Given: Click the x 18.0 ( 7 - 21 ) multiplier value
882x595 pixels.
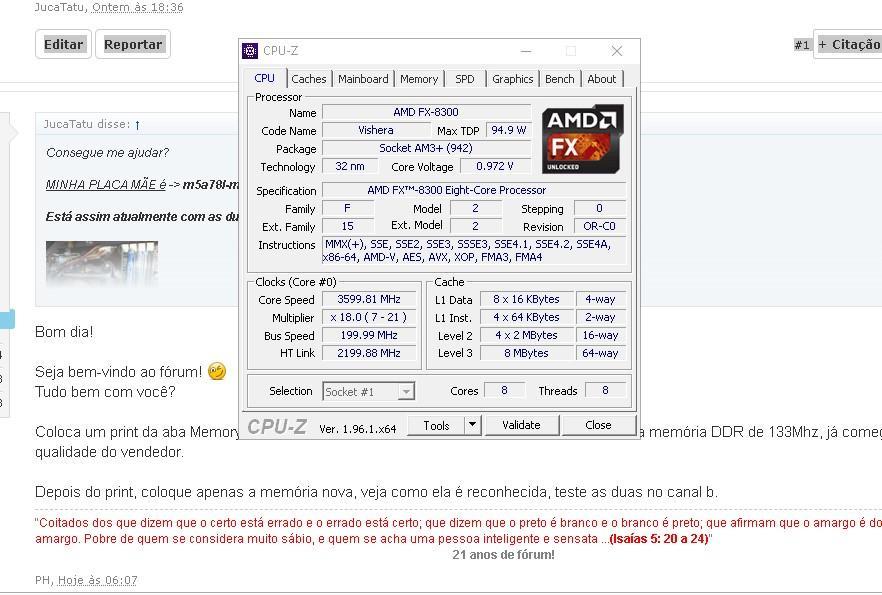Looking at the screenshot, I should (368, 317).
